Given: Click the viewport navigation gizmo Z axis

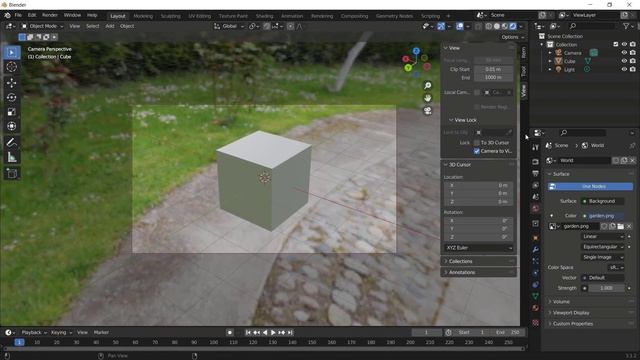Looking at the screenshot, I should pos(416,51).
